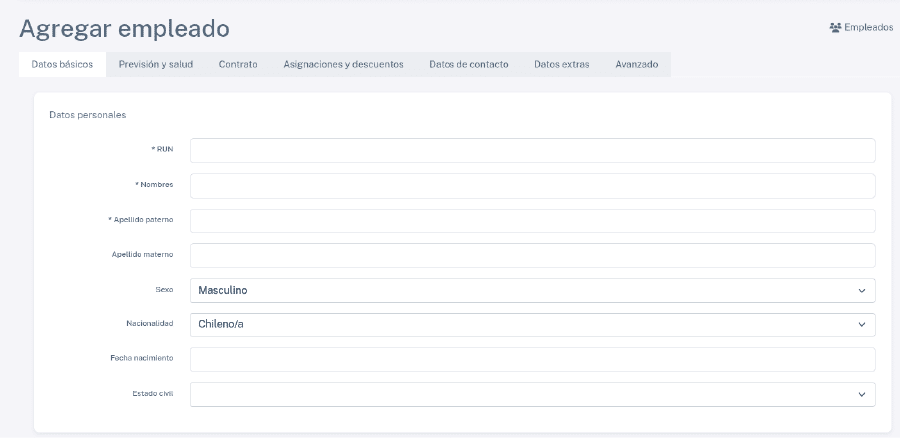Open the Datos extras tab

point(561,64)
